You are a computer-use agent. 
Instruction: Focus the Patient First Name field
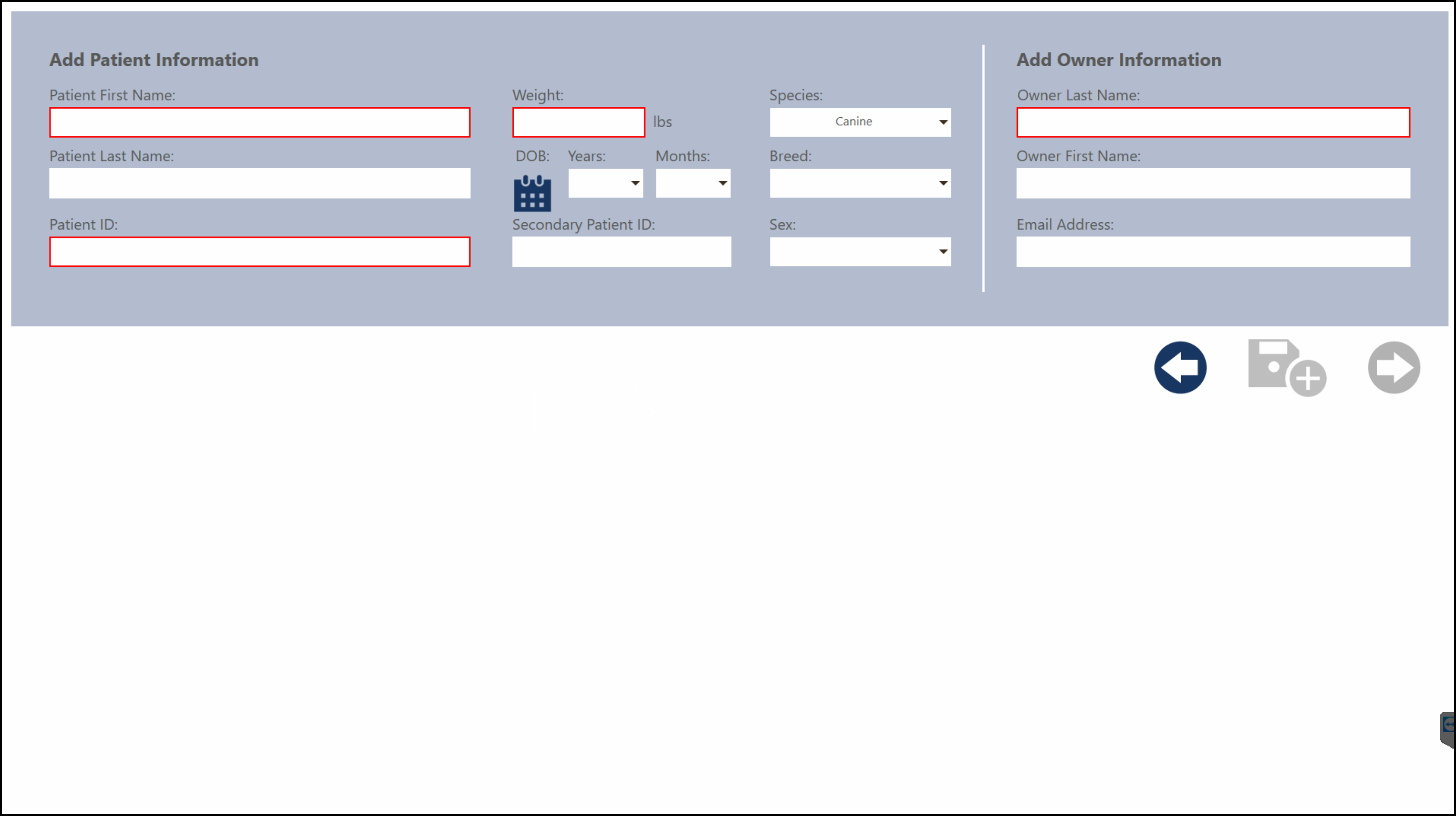(260, 122)
